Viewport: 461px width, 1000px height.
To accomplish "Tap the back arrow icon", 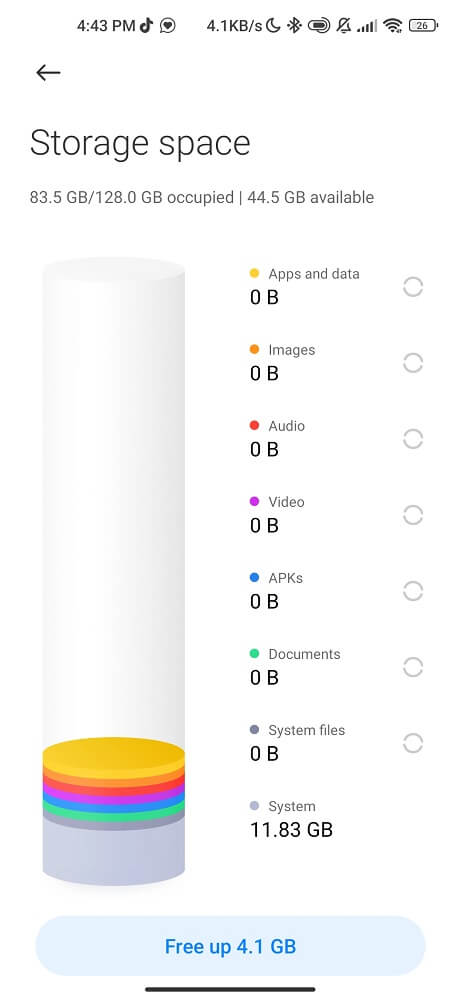I will tap(48, 73).
